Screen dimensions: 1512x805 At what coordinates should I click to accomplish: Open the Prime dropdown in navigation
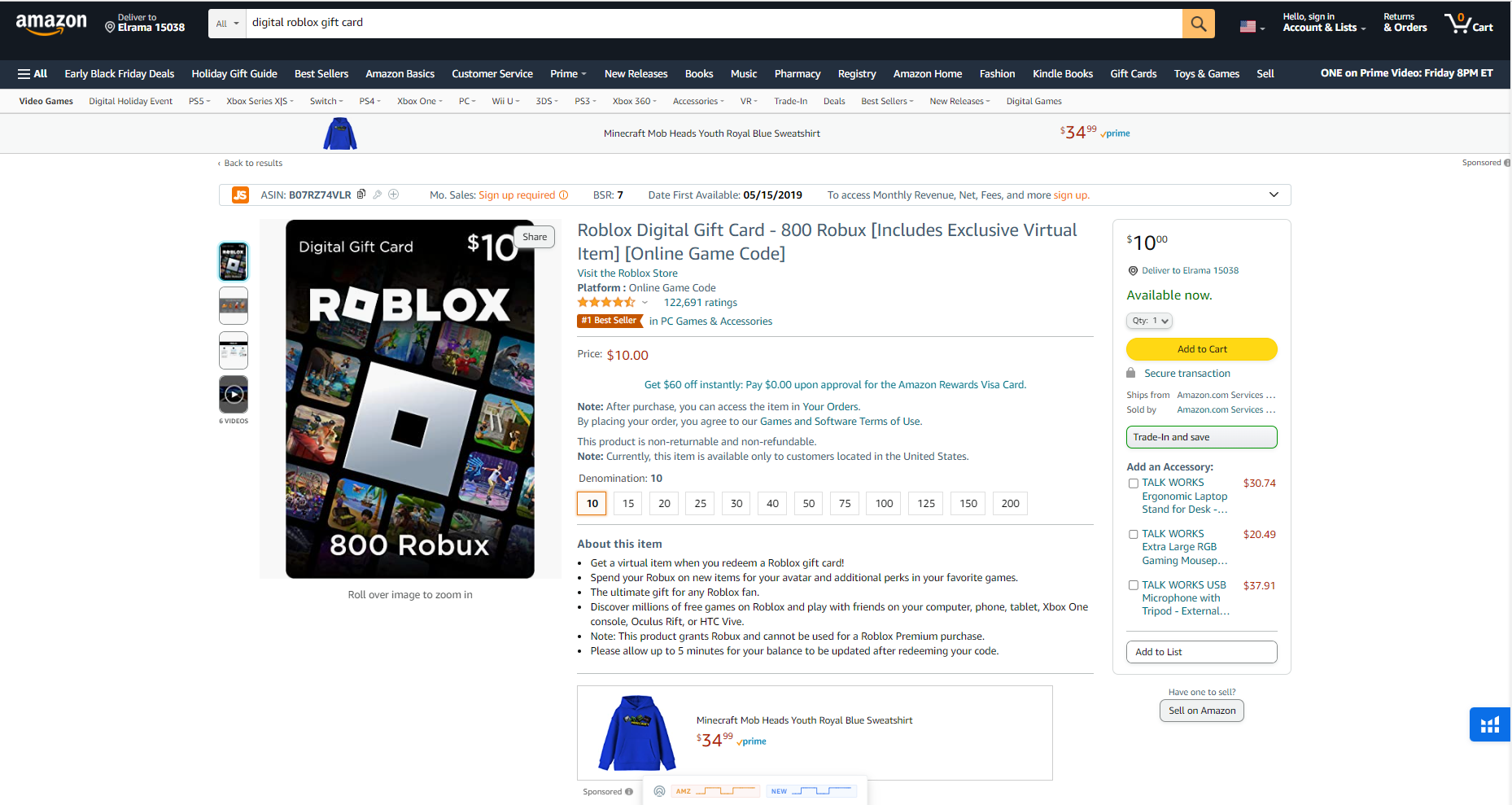pyautogui.click(x=568, y=73)
